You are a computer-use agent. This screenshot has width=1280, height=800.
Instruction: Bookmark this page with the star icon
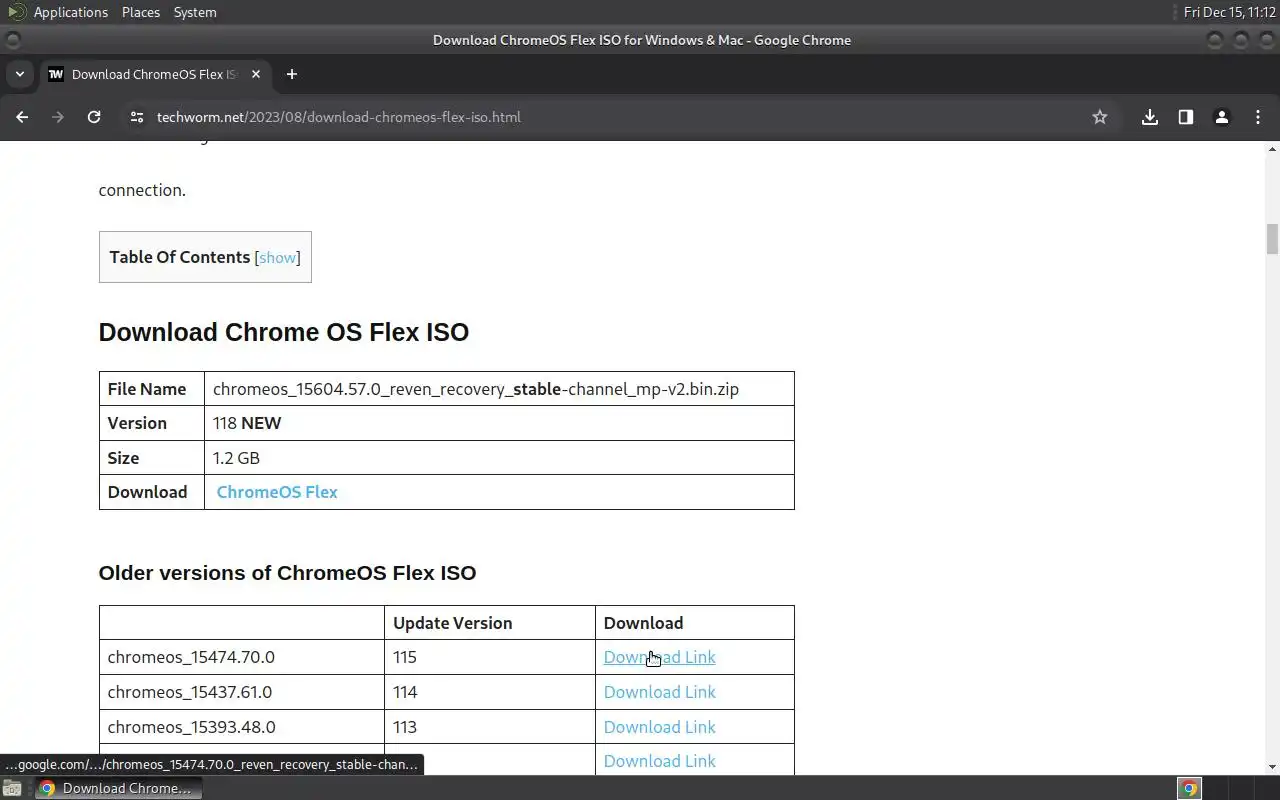coord(1100,117)
